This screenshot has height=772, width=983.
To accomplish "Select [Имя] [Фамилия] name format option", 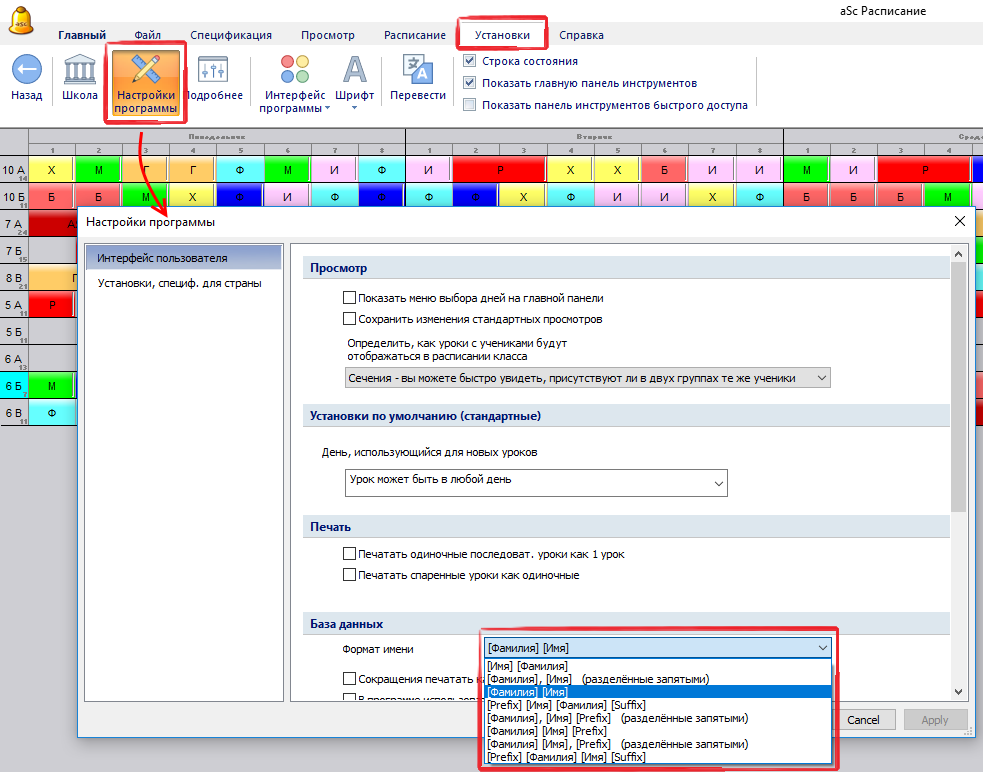I will [528, 666].
